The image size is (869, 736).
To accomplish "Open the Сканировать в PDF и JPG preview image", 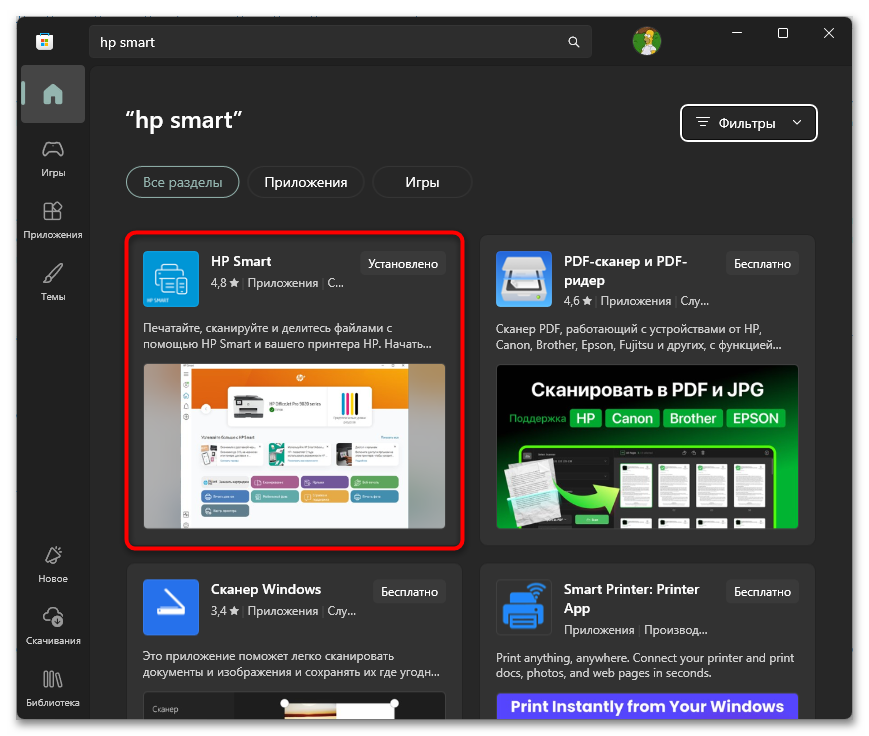I will coord(647,447).
